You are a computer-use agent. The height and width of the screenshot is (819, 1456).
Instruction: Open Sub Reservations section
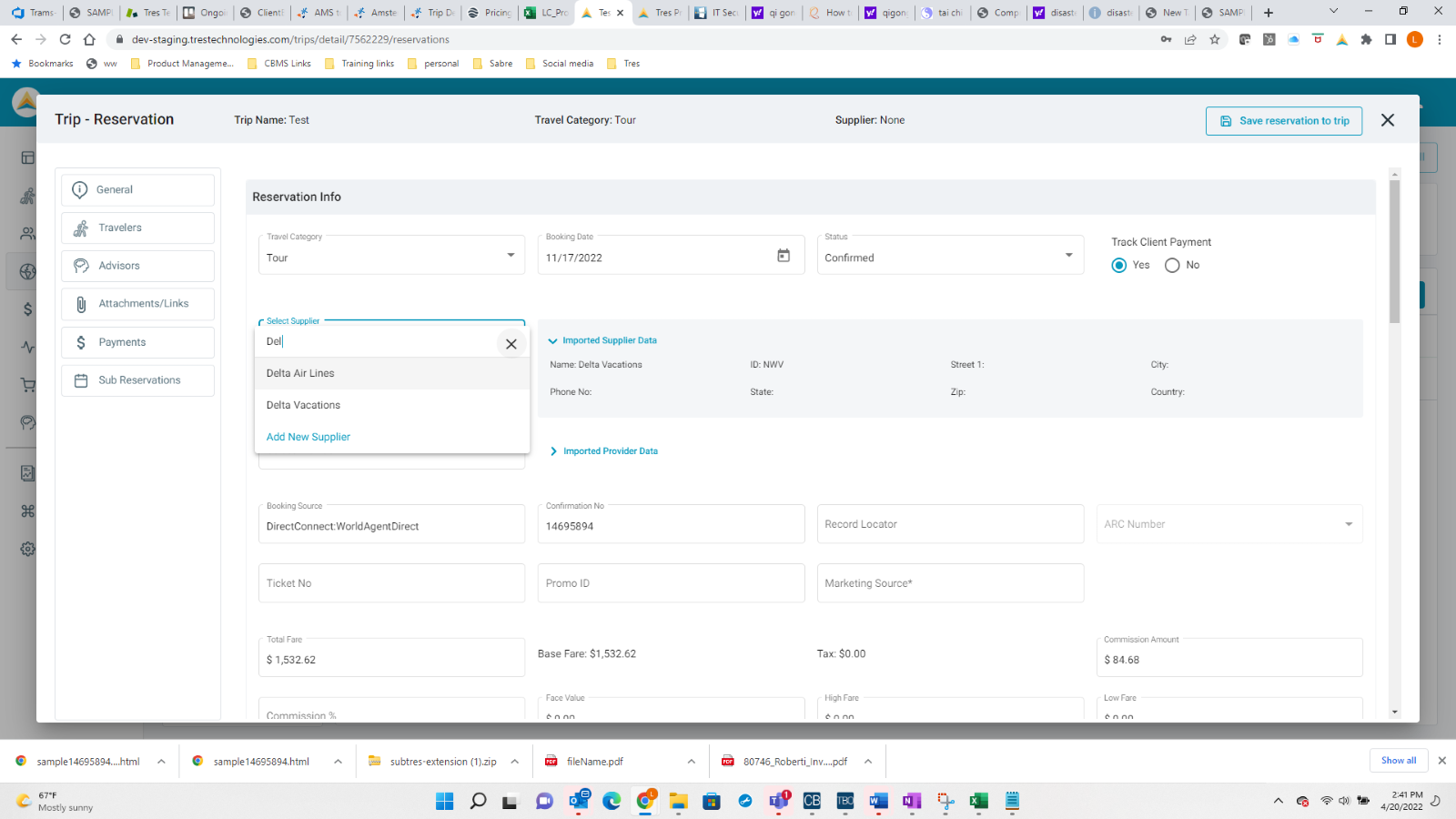[138, 380]
